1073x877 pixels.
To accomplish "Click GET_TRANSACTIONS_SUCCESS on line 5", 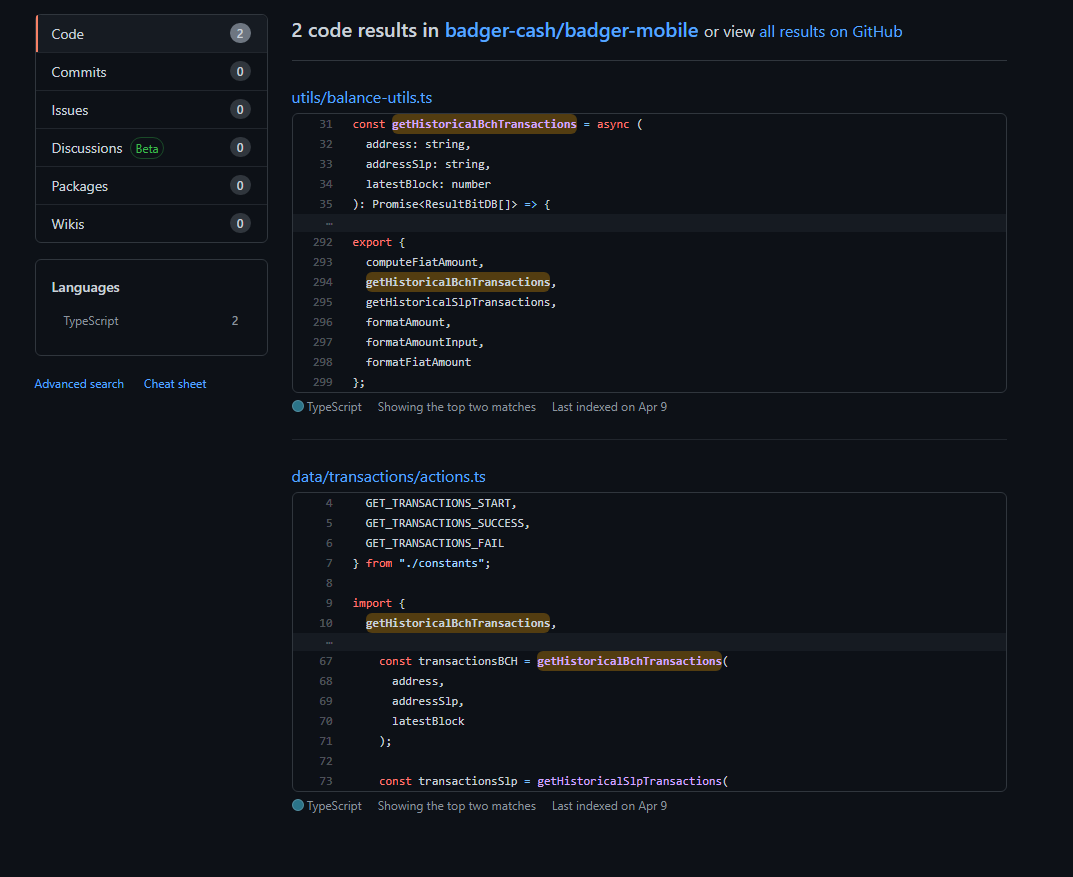I will 445,523.
